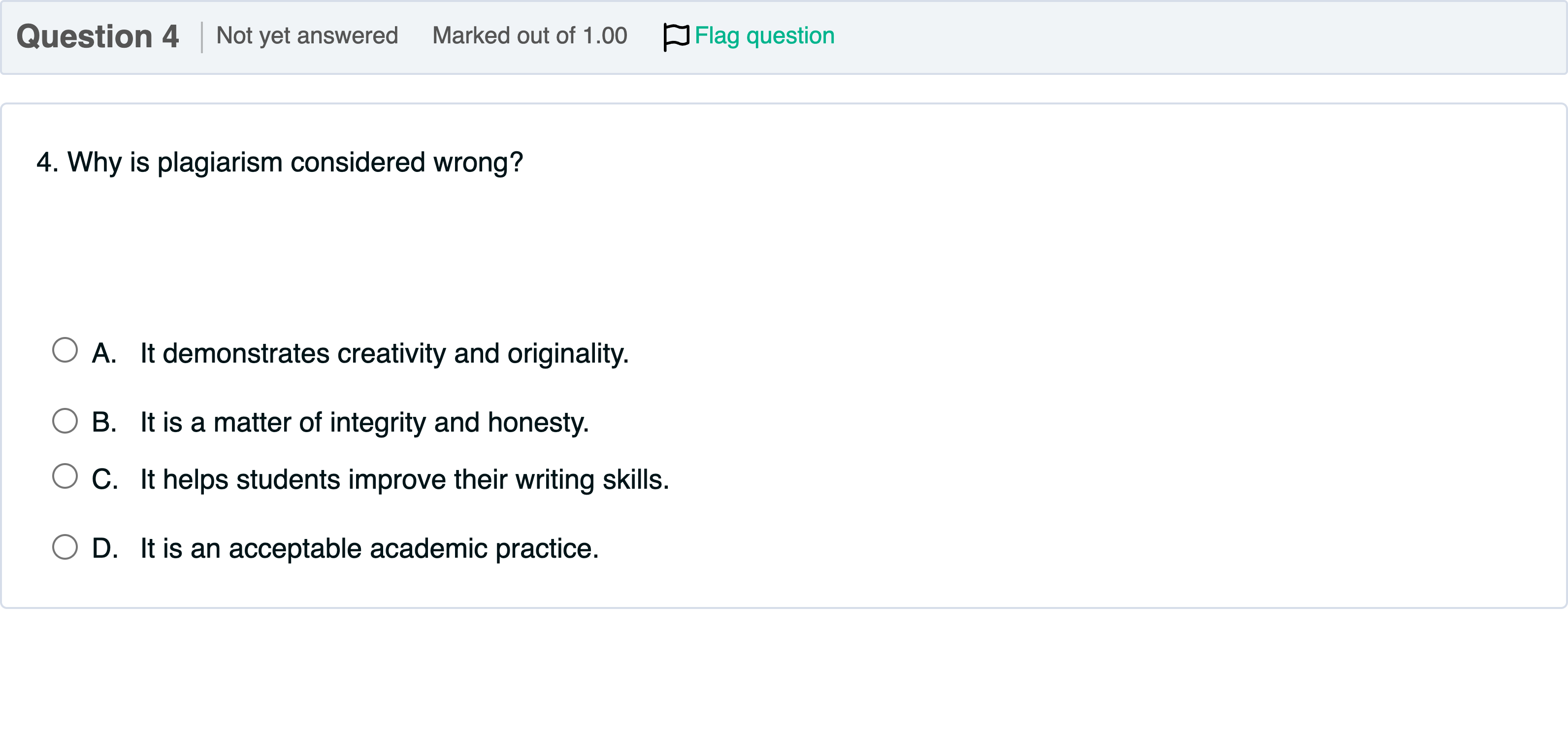This screenshot has width=1568, height=741.
Task: Click the vertical divider after Question 4
Action: (x=201, y=37)
